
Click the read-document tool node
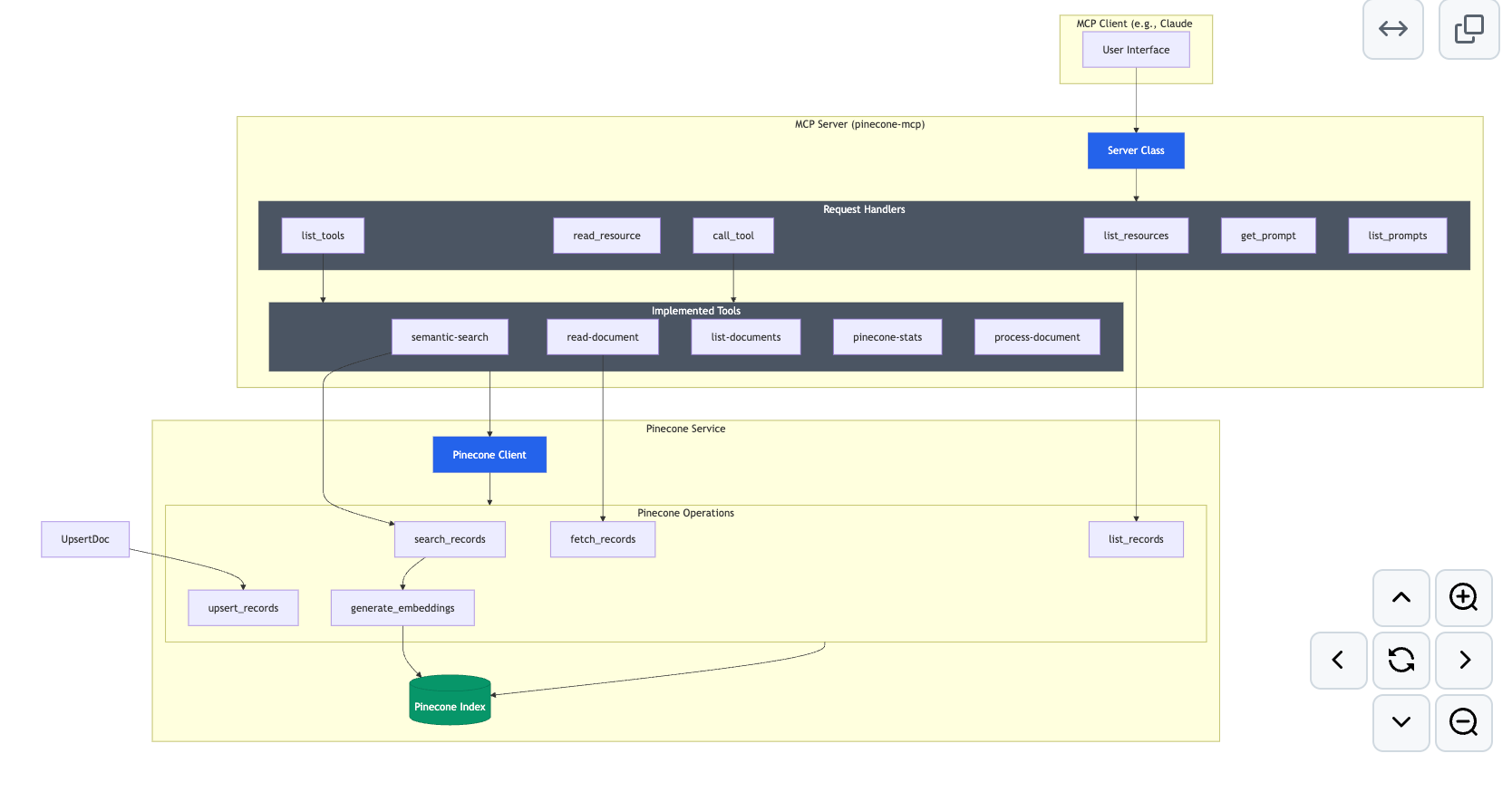click(x=603, y=337)
